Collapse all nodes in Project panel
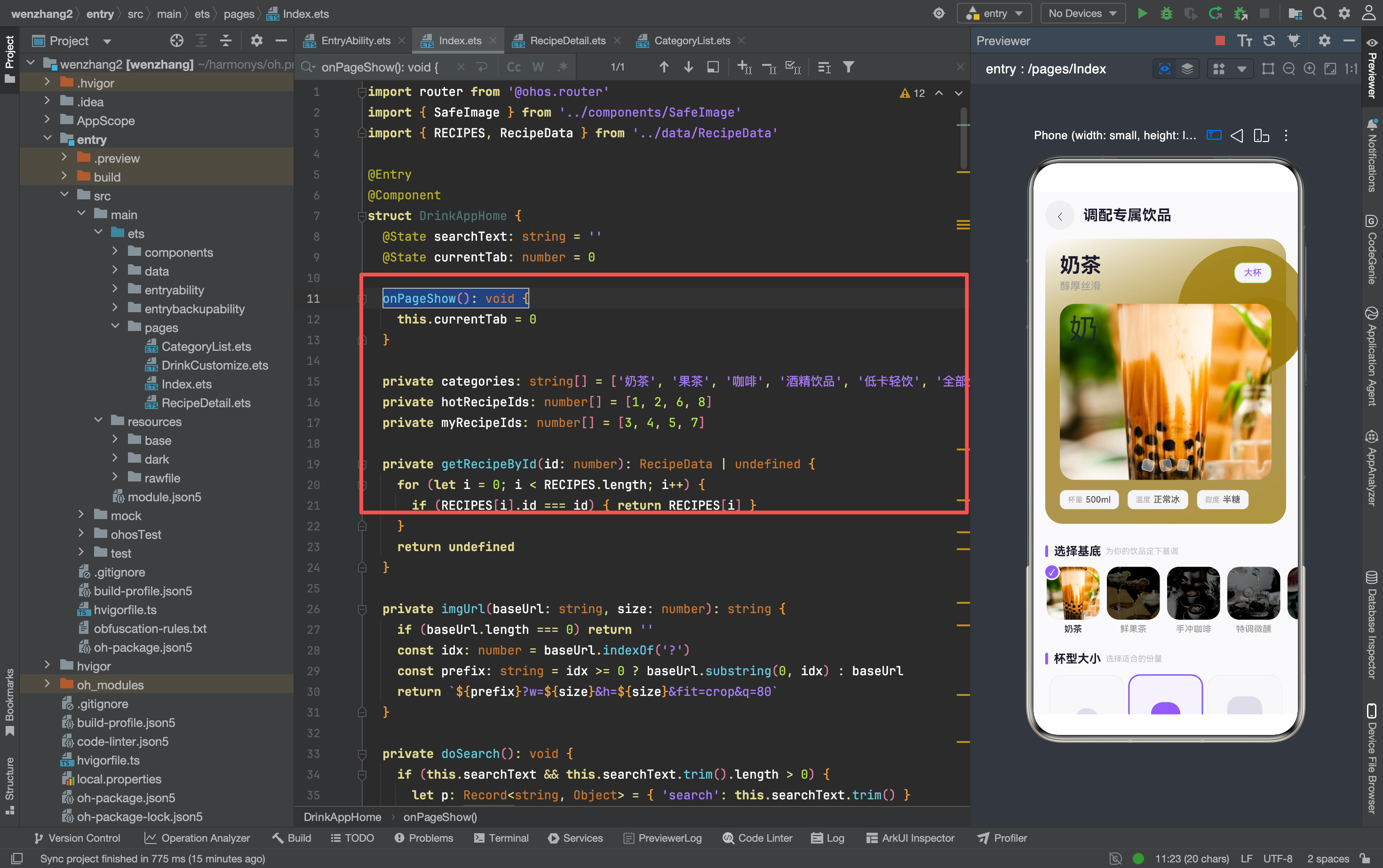The width and height of the screenshot is (1383, 868). (x=226, y=40)
